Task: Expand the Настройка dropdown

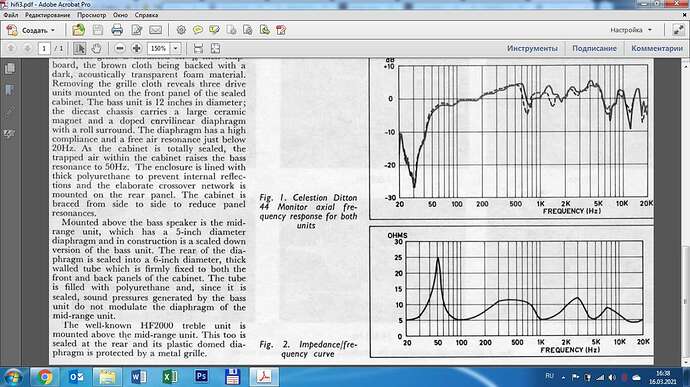Action: [x=631, y=30]
